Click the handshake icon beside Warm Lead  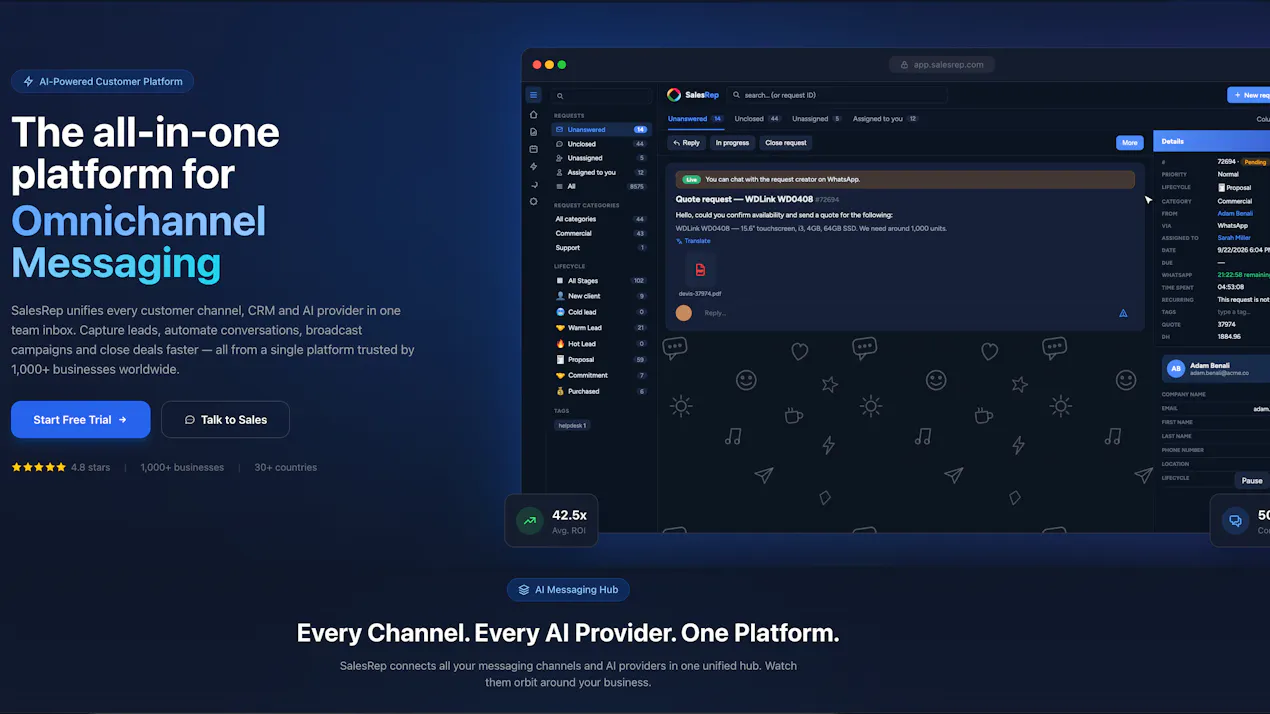click(560, 328)
